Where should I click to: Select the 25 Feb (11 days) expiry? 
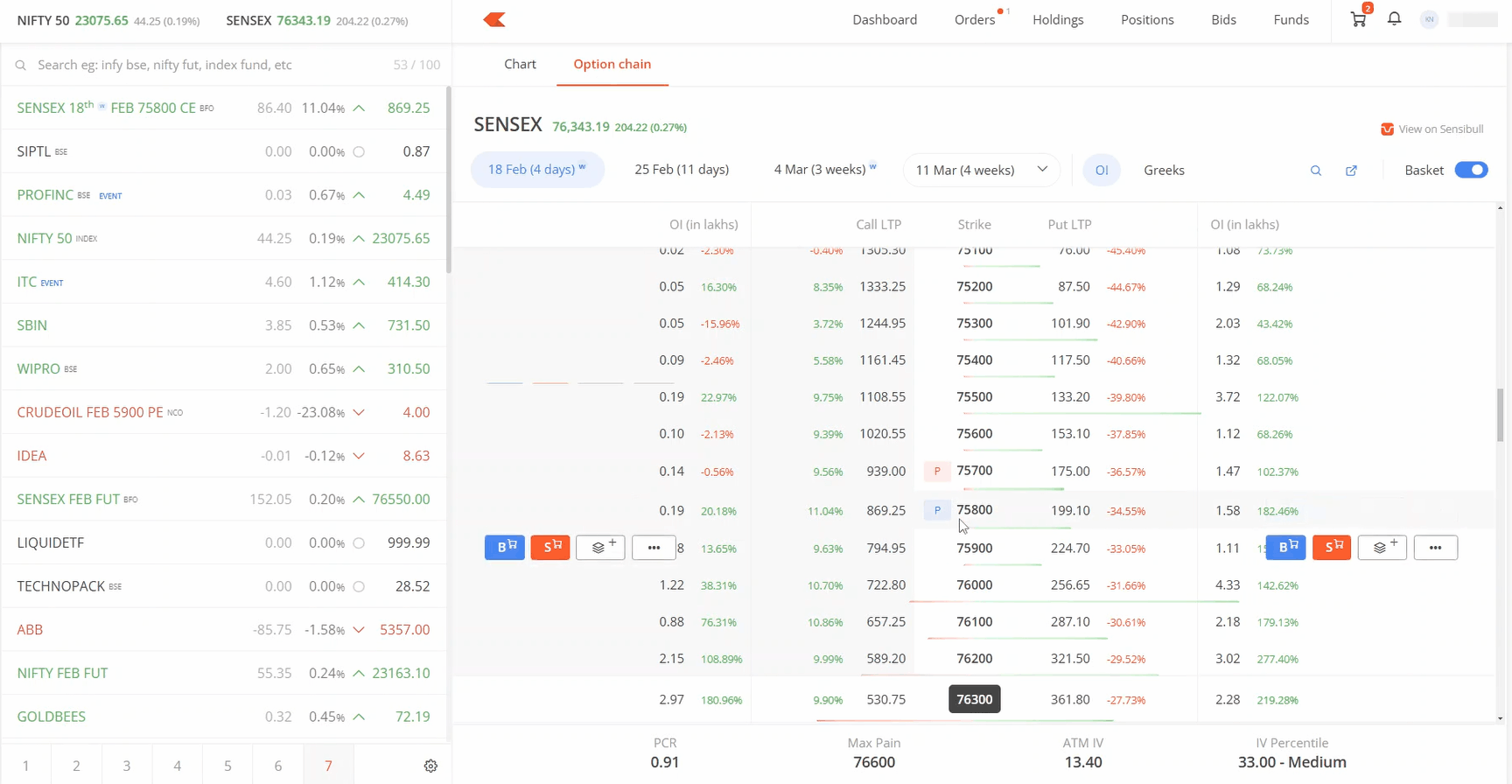682,170
